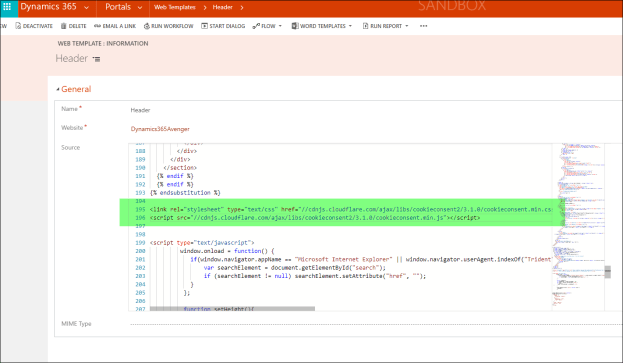Click line number 195 in editor
623x363 pixels.
point(140,209)
